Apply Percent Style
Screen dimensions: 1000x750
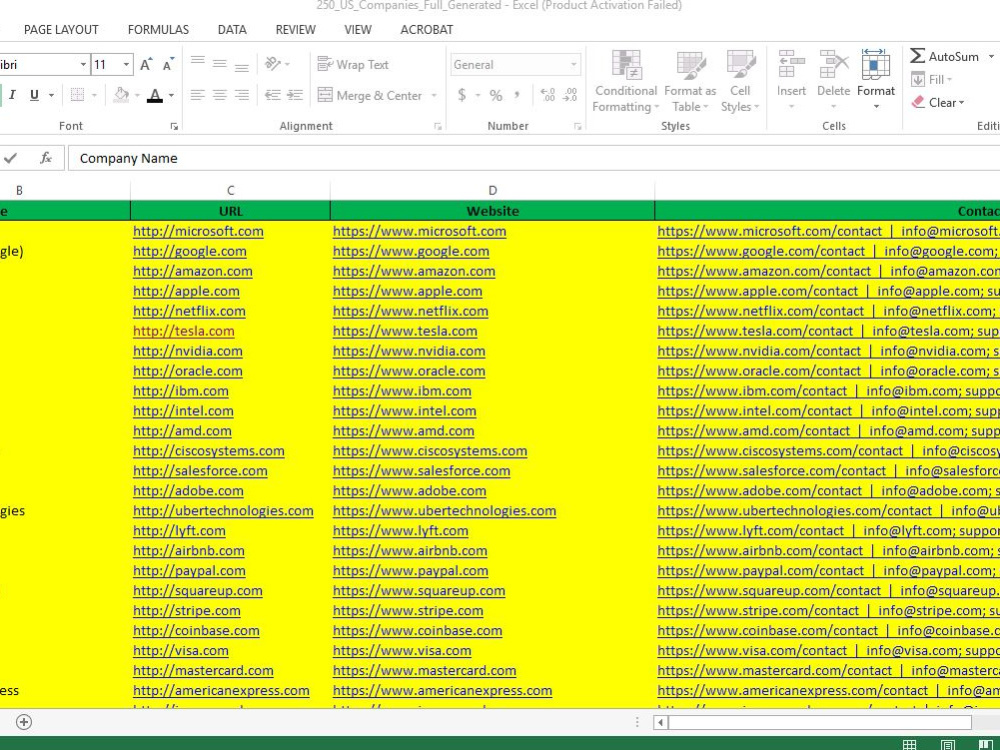click(x=496, y=96)
